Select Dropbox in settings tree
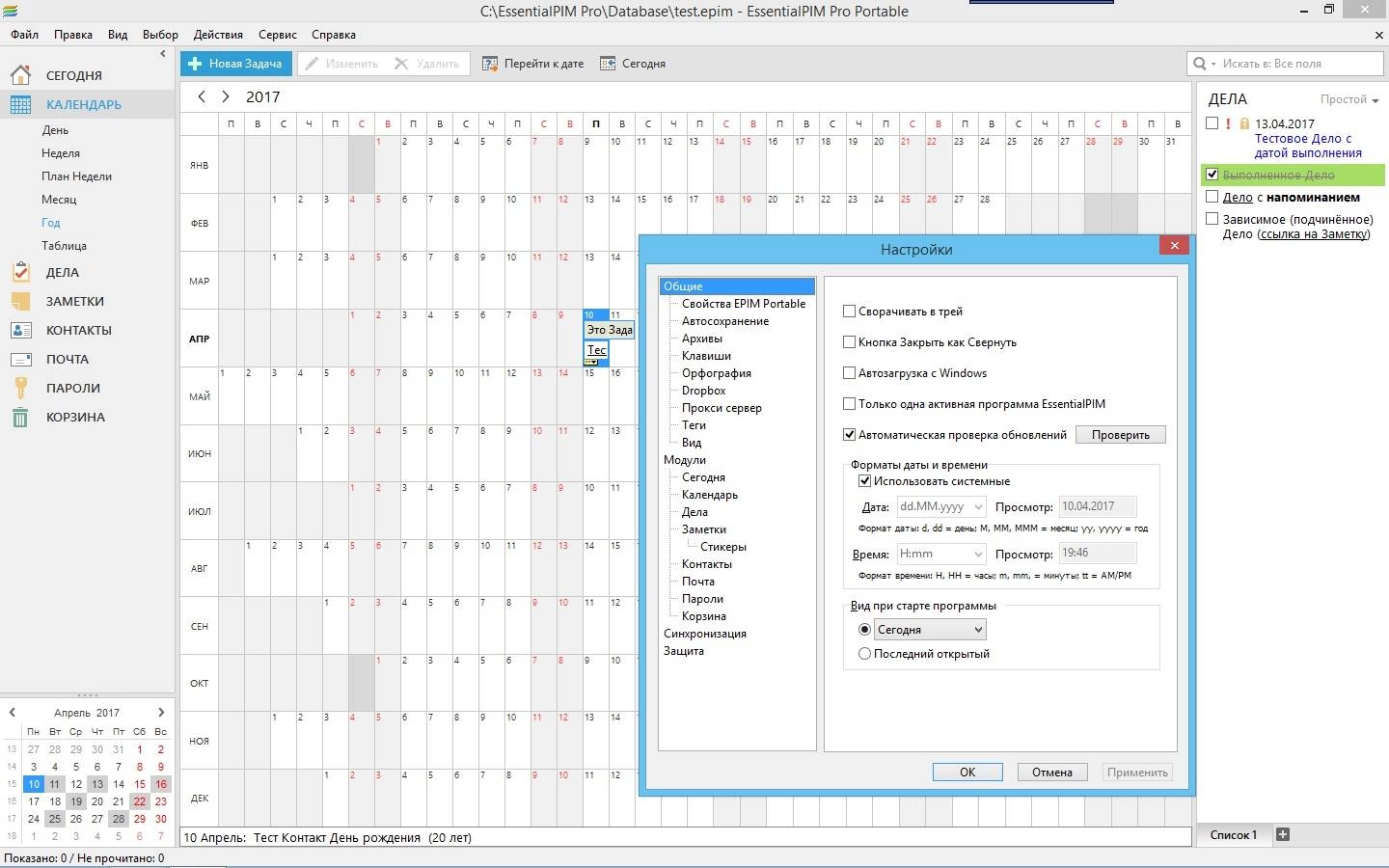The image size is (1389, 868). point(703,391)
